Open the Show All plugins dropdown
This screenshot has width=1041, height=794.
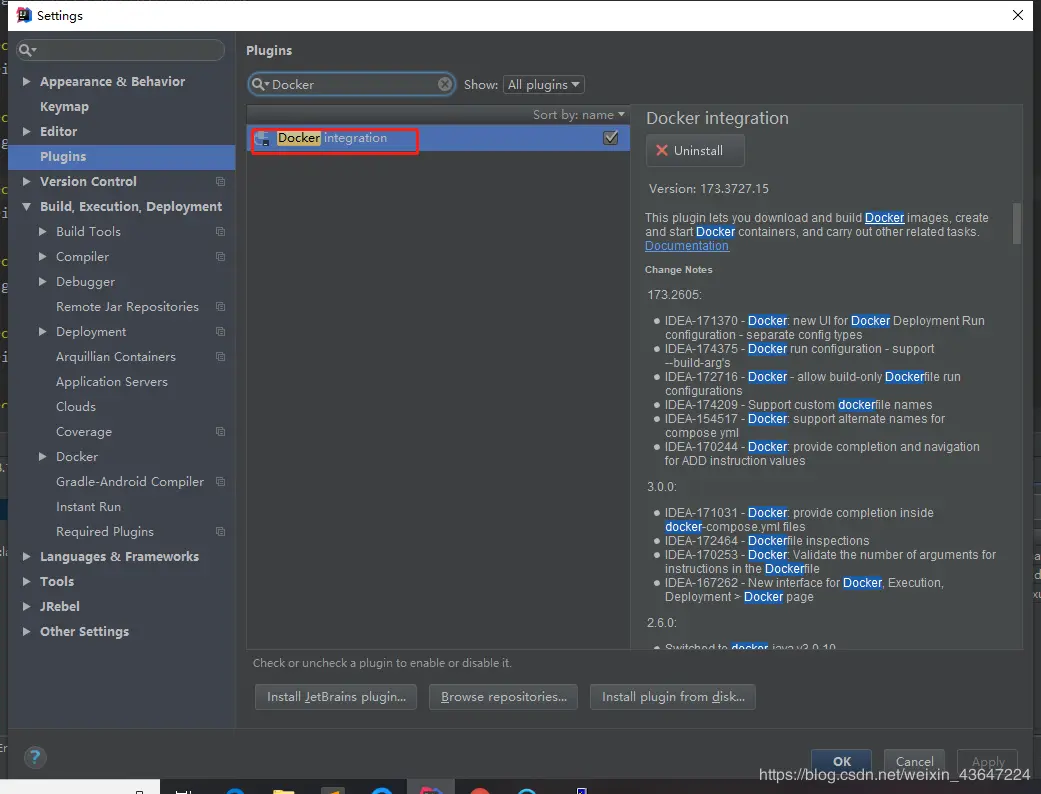[x=544, y=84]
